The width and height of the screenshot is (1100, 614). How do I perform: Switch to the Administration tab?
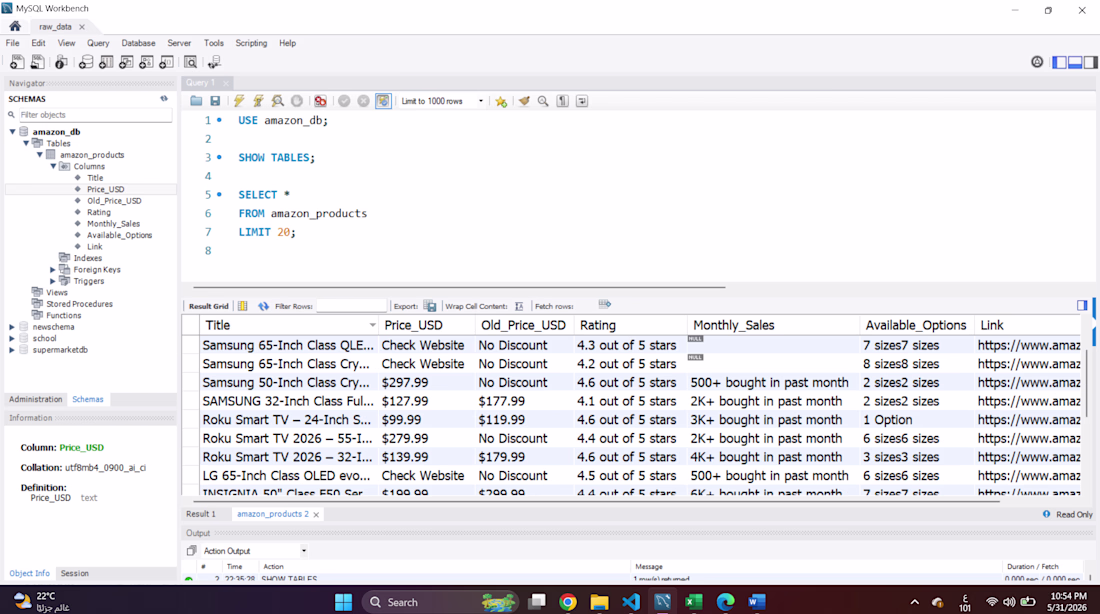click(x=36, y=399)
